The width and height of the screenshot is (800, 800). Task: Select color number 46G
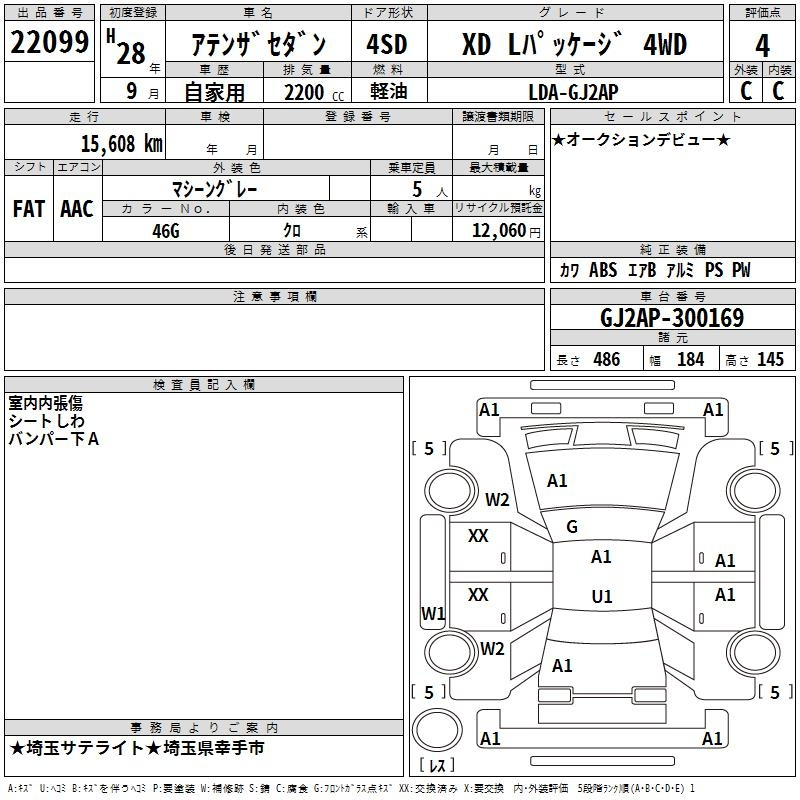(166, 230)
